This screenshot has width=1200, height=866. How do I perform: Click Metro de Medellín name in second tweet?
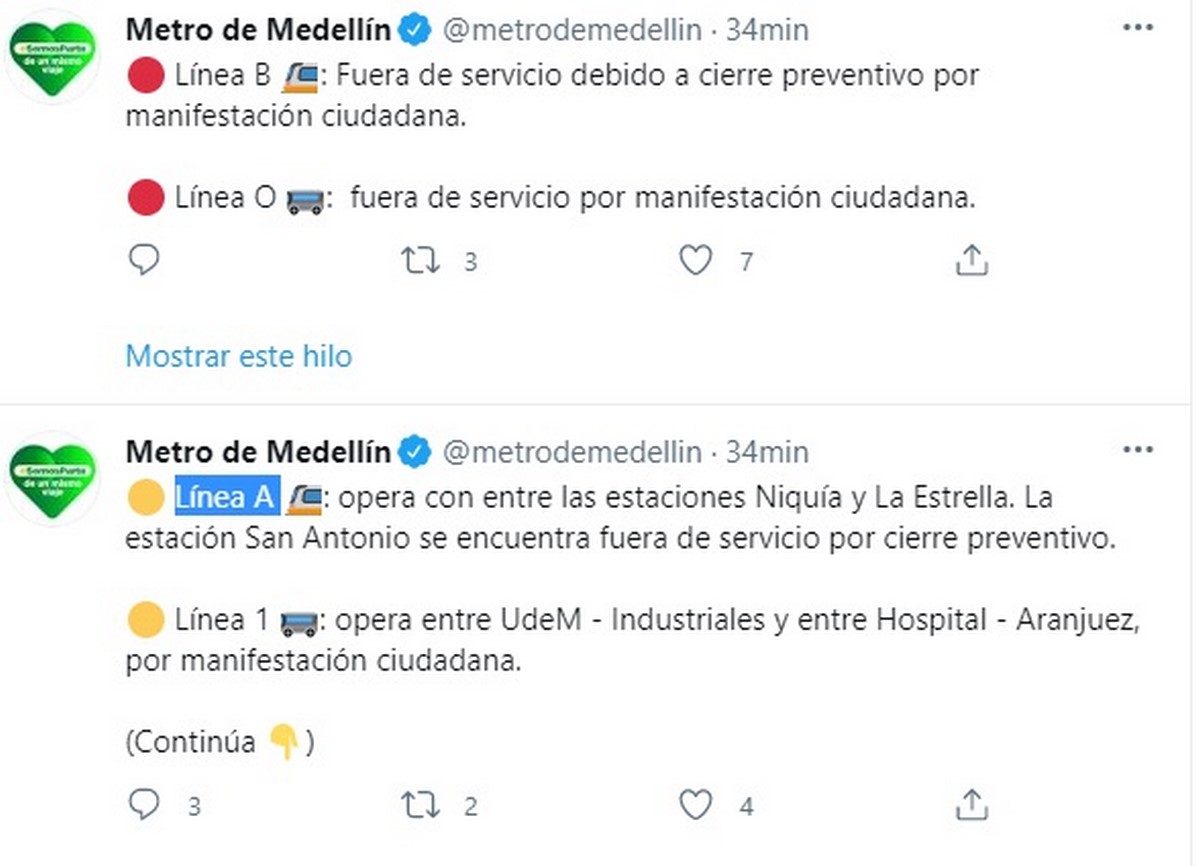point(258,453)
